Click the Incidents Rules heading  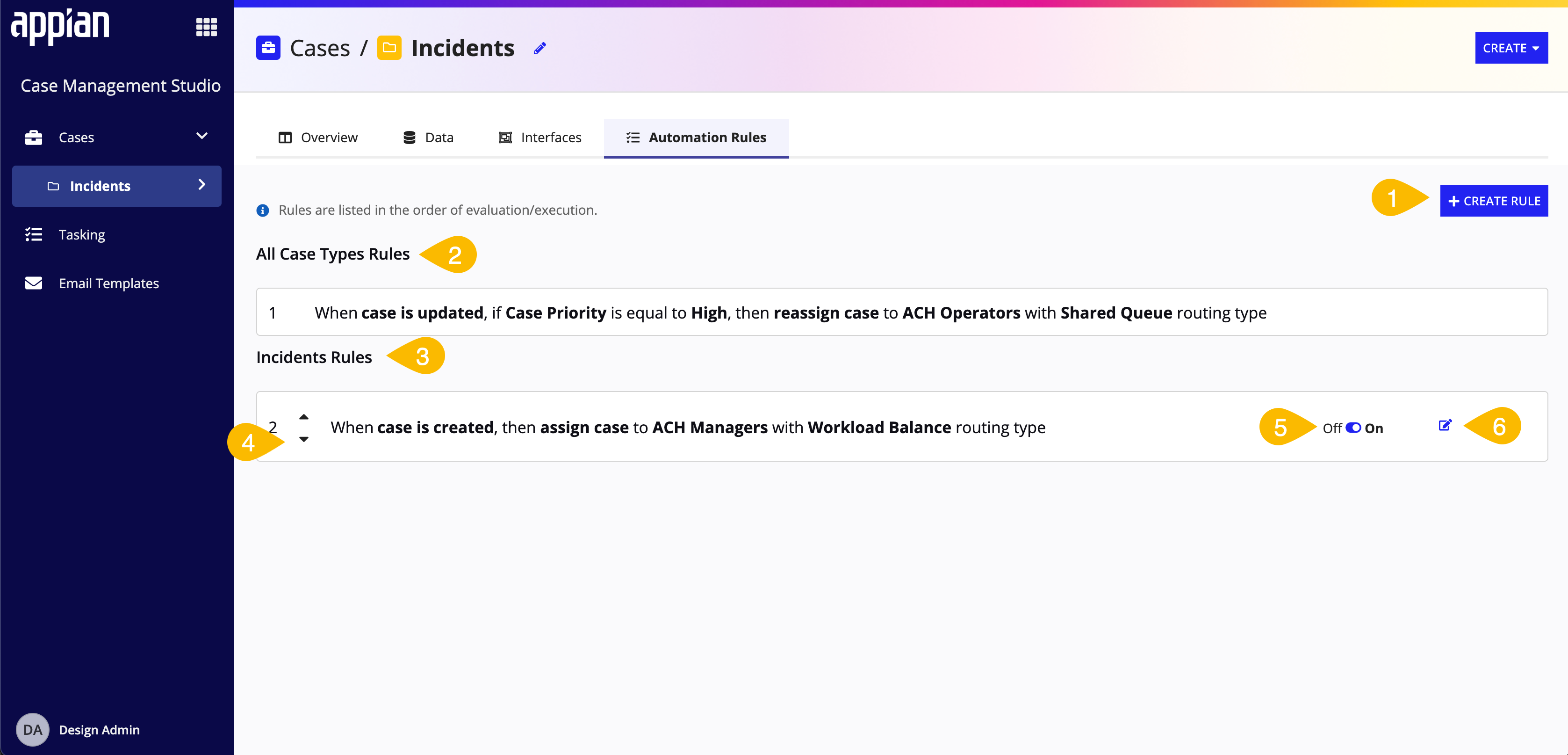pyautogui.click(x=314, y=357)
